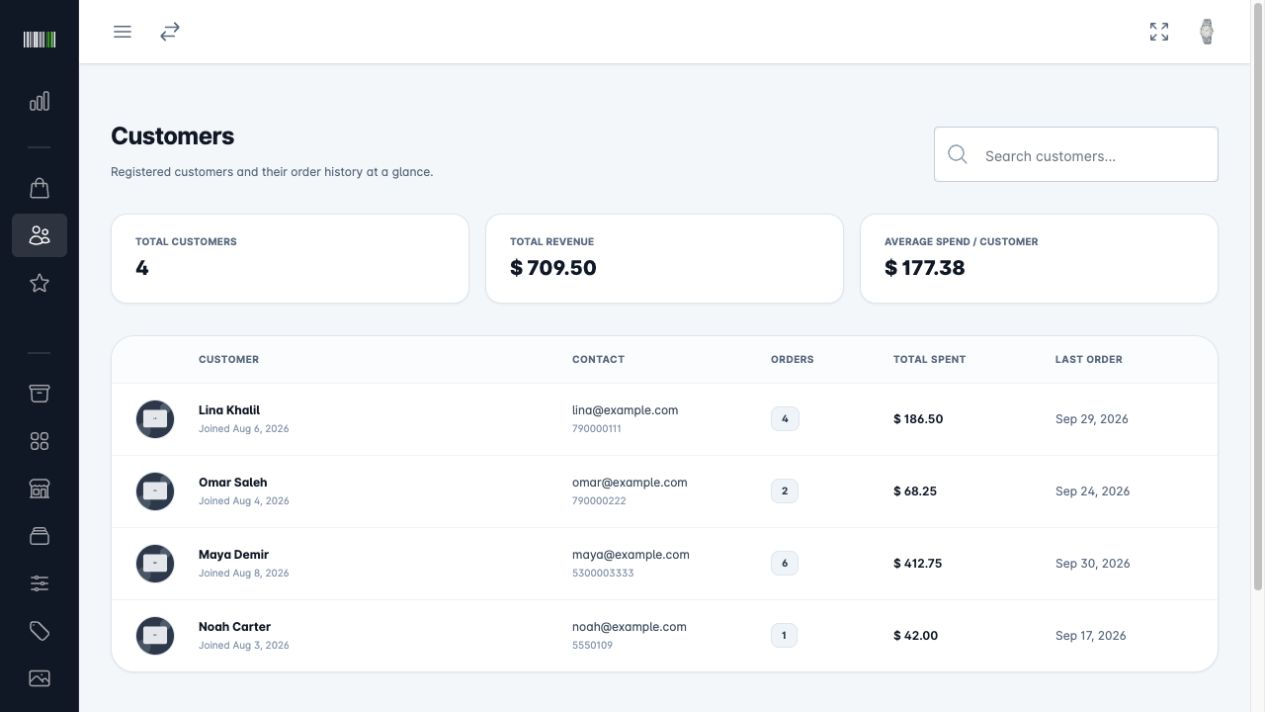Viewport: 1265px width, 712px height.
Task: Click the text Joined Aug 3, 2026
Action: coord(244,645)
